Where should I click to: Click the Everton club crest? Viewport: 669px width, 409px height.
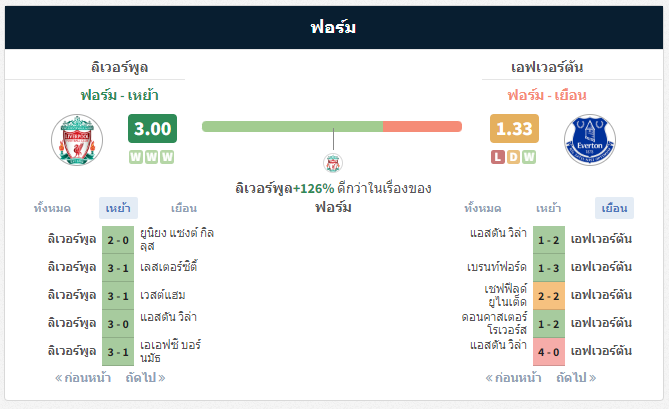590,140
